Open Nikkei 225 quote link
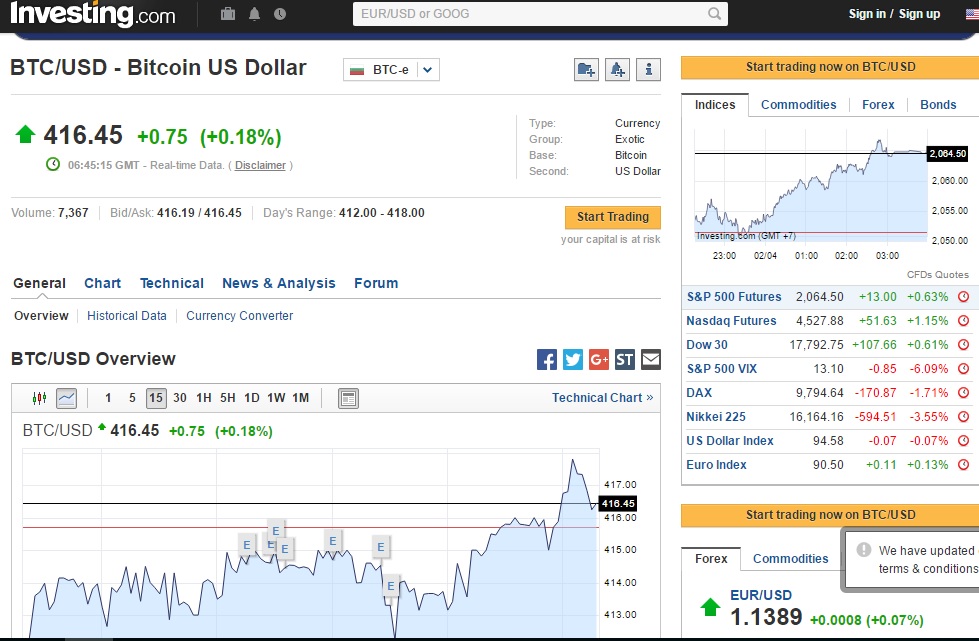 [716, 416]
